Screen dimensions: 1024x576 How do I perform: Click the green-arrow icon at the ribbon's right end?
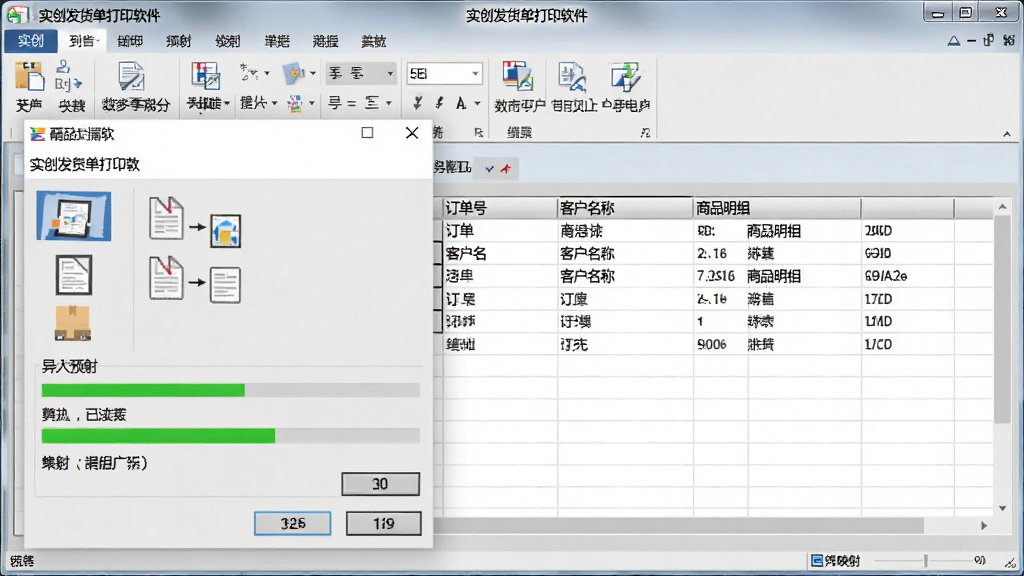point(625,76)
